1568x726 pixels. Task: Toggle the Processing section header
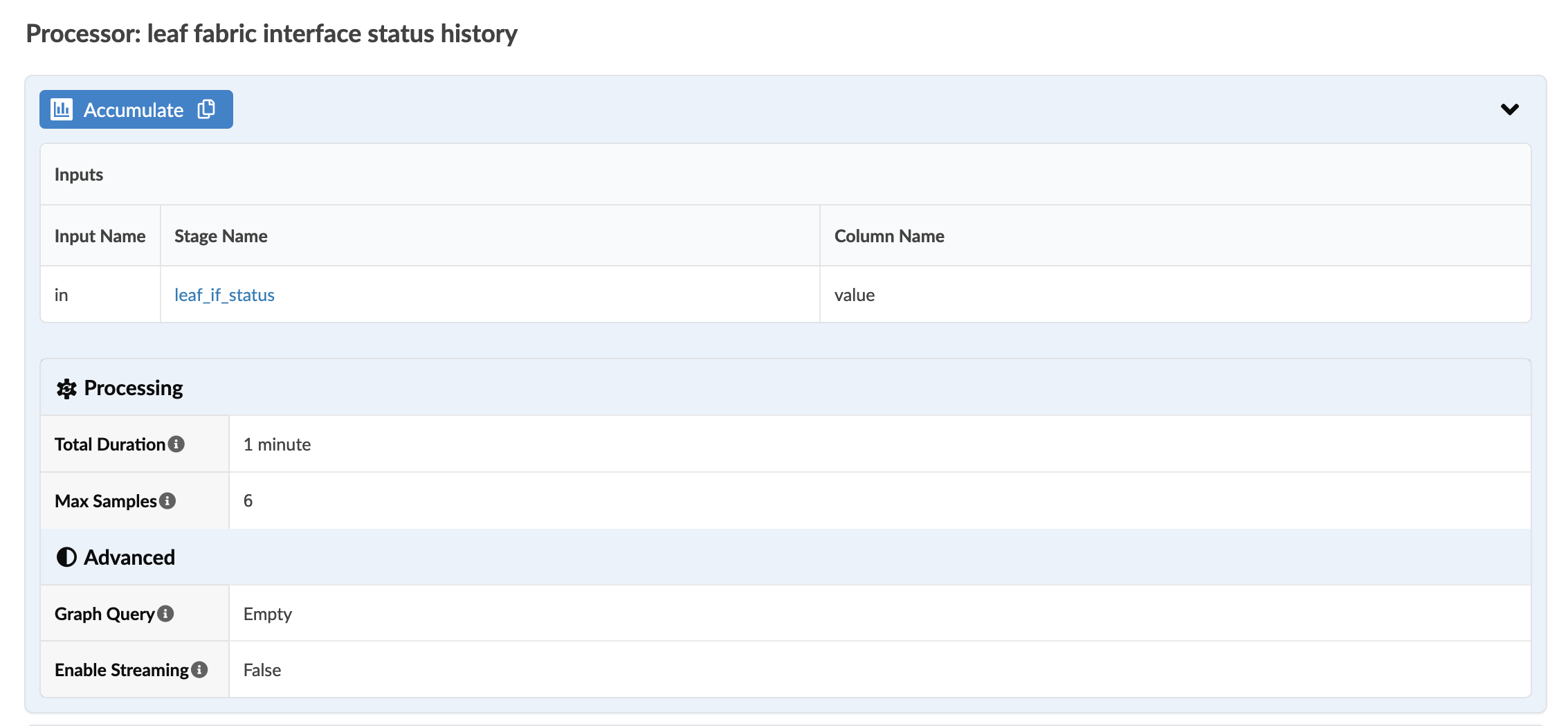(x=134, y=388)
